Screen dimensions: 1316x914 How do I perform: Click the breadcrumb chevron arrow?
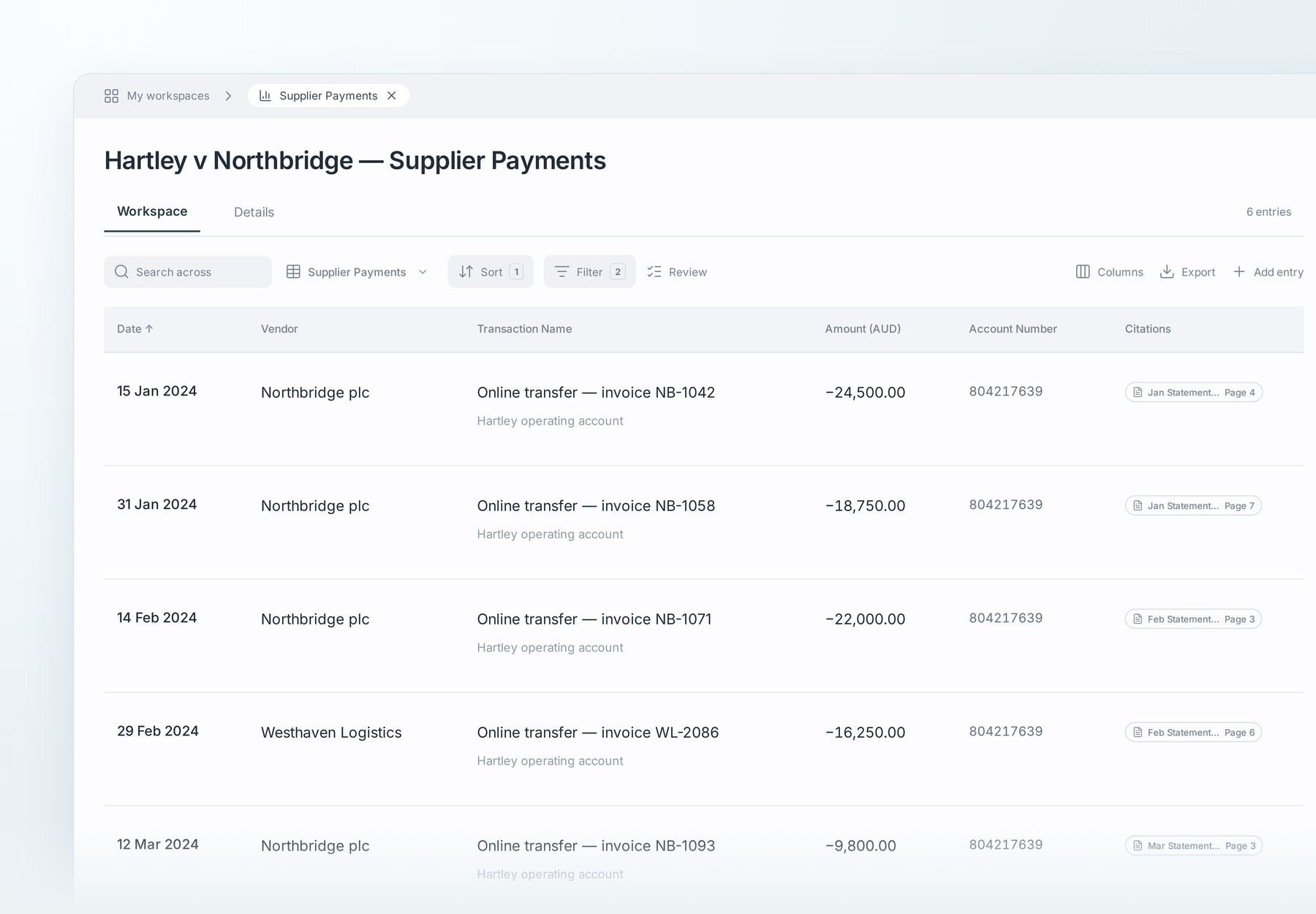coord(229,96)
